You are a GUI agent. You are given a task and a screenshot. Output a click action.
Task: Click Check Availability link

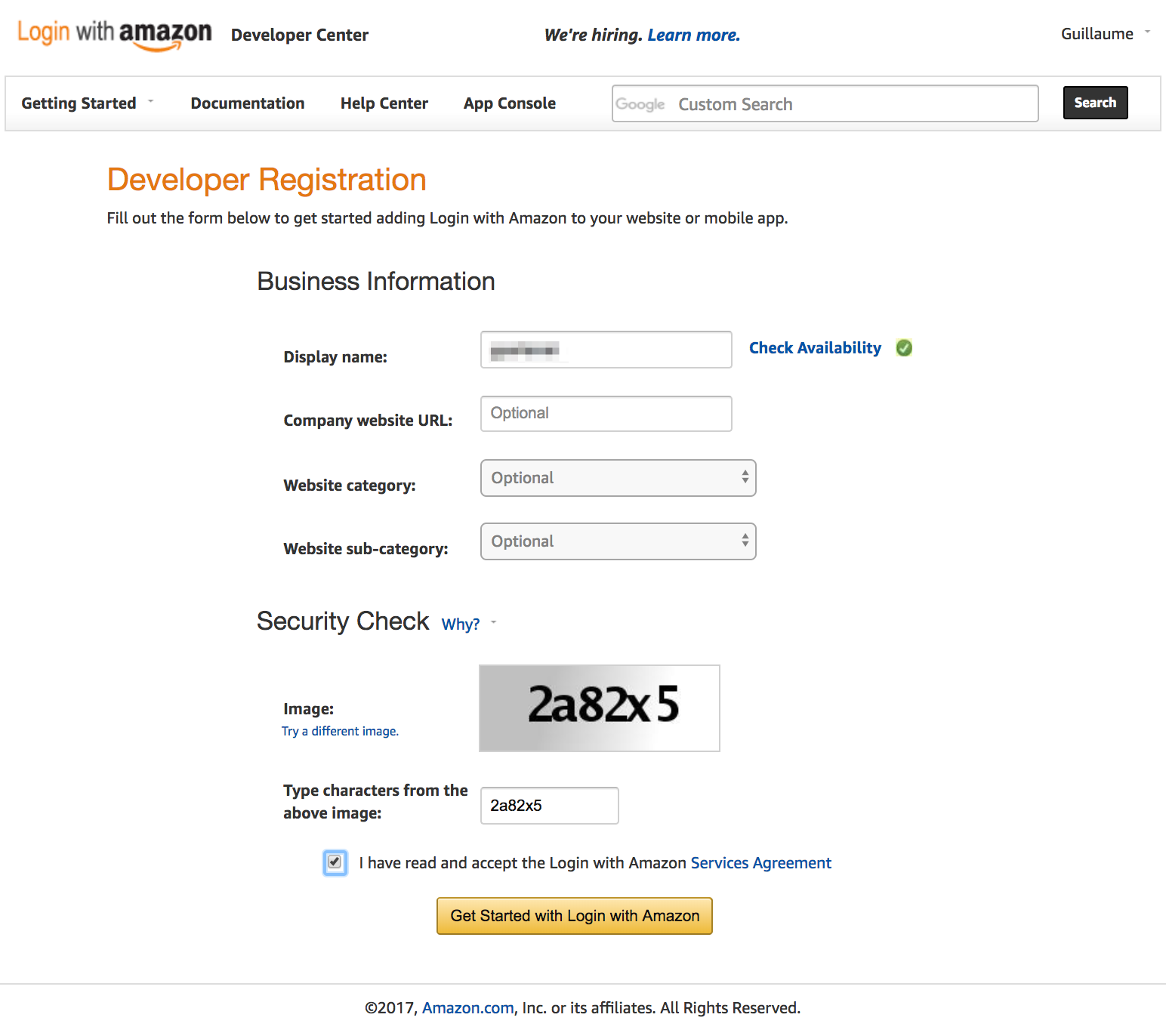[x=815, y=348]
